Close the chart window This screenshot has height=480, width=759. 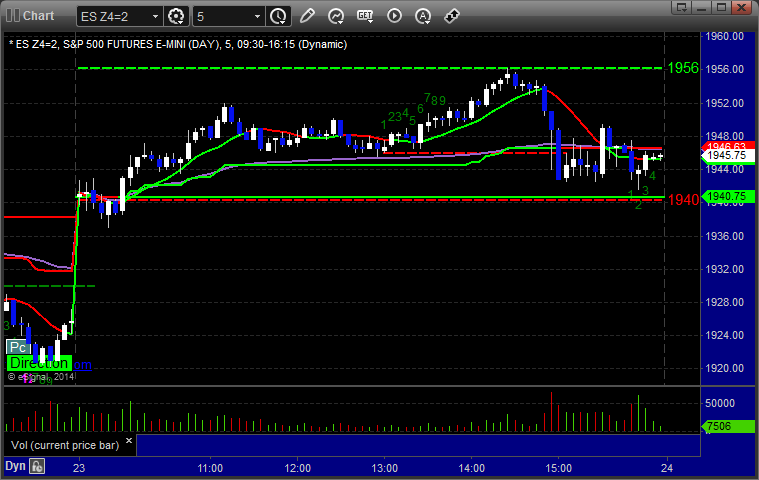tap(741, 7)
